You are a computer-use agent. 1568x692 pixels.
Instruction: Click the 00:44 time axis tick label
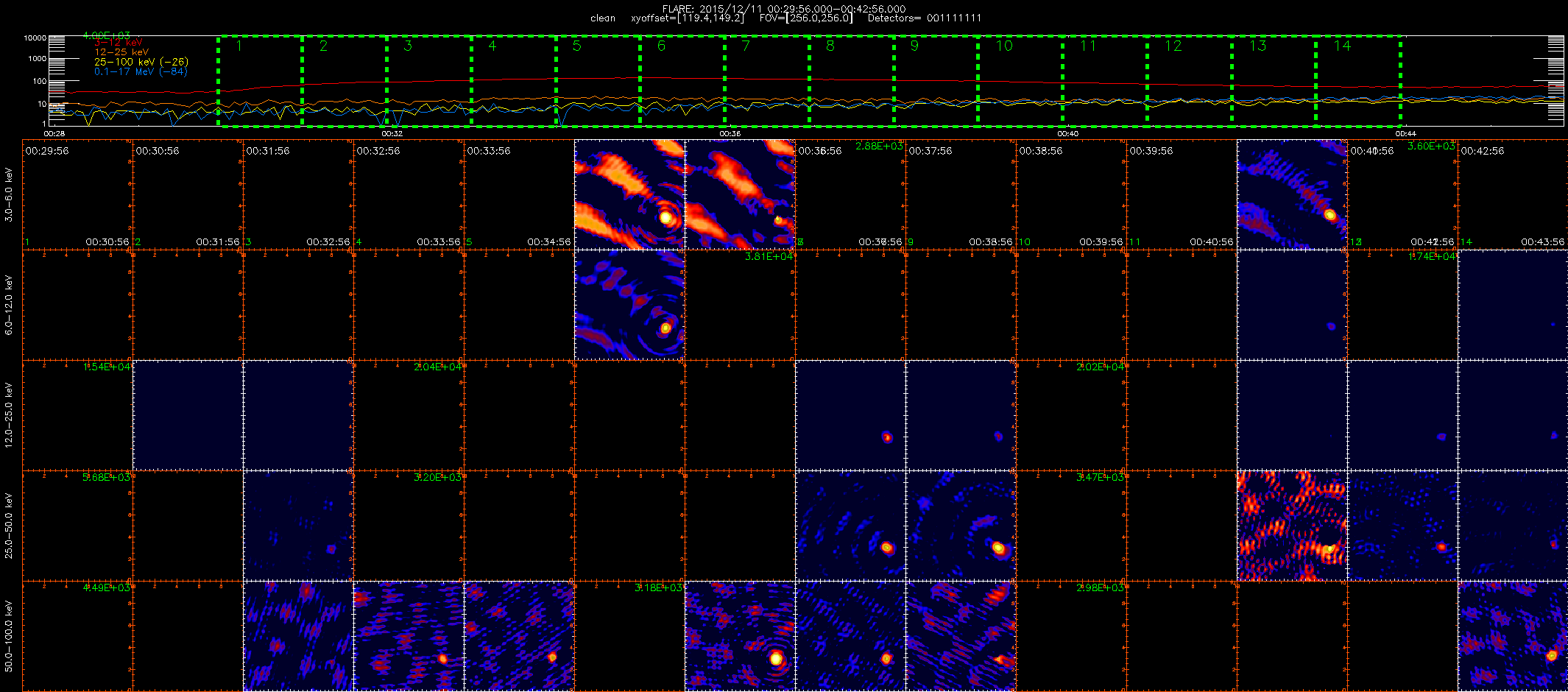tap(1405, 133)
